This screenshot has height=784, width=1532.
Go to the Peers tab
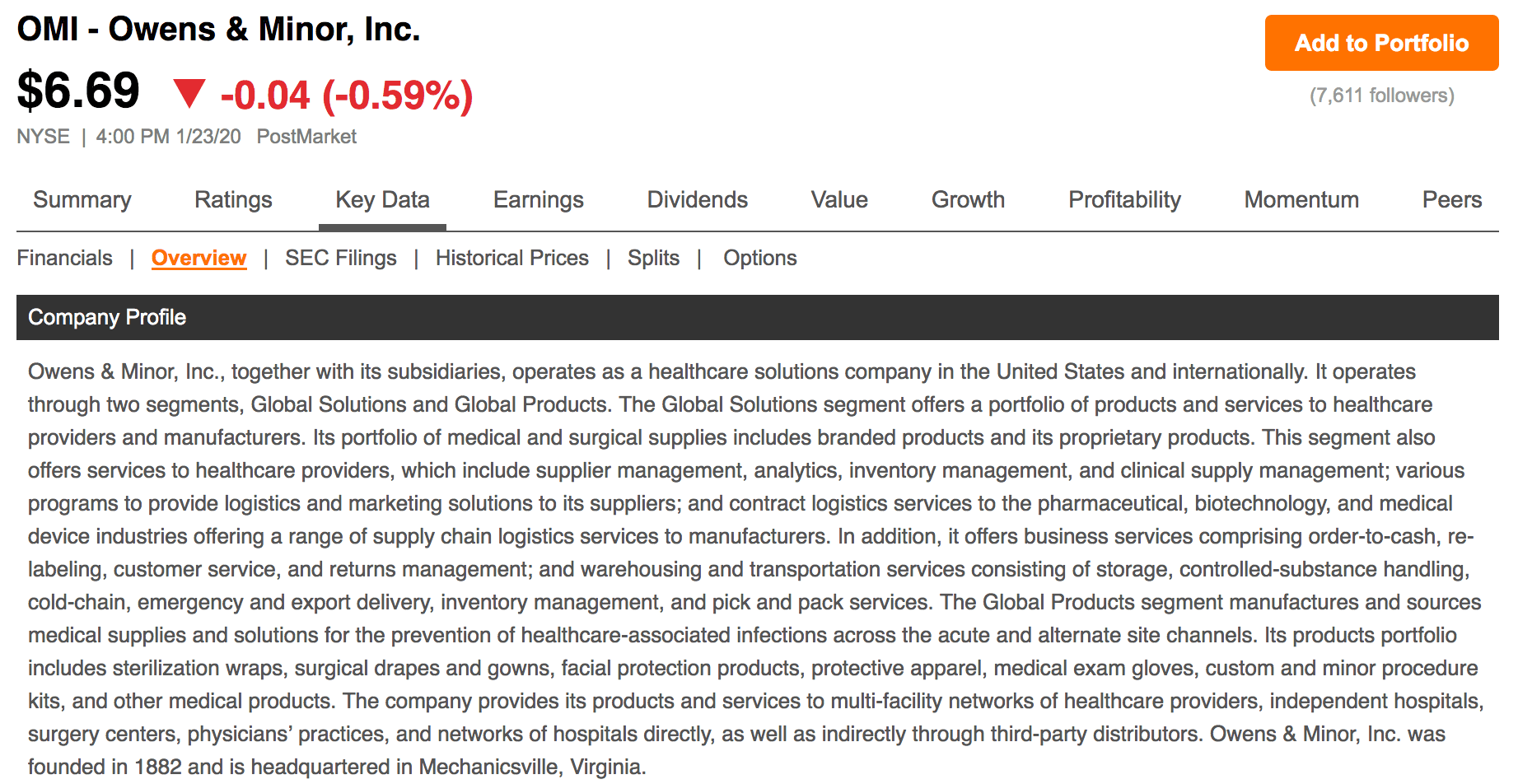(x=1451, y=199)
